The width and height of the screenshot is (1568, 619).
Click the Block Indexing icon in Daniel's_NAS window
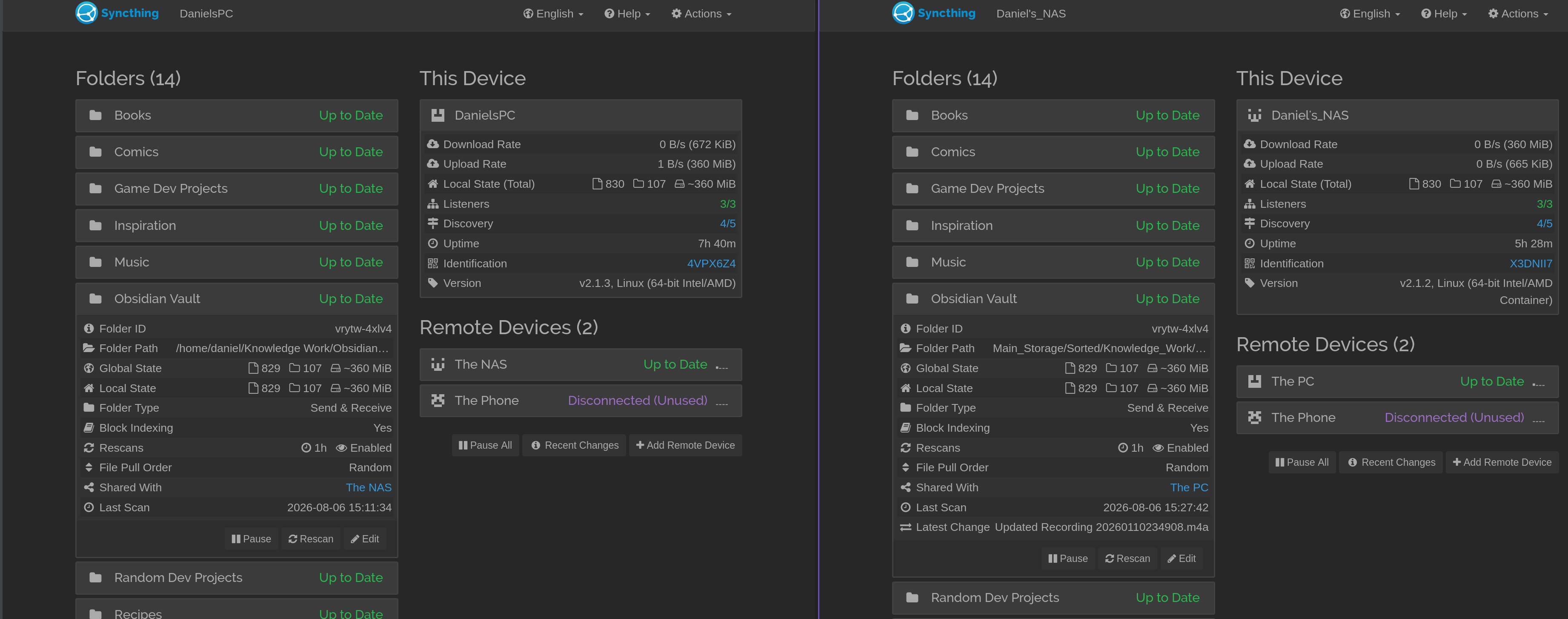[x=906, y=428]
